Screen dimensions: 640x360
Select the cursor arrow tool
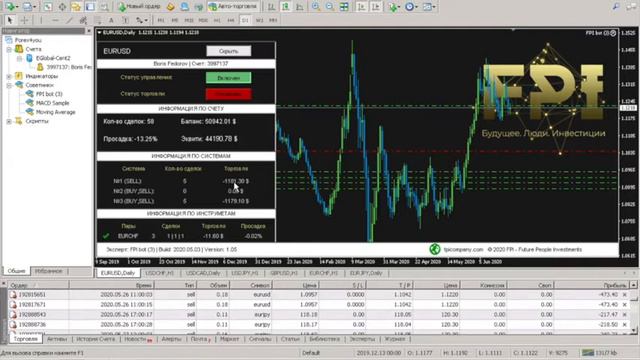[10, 20]
